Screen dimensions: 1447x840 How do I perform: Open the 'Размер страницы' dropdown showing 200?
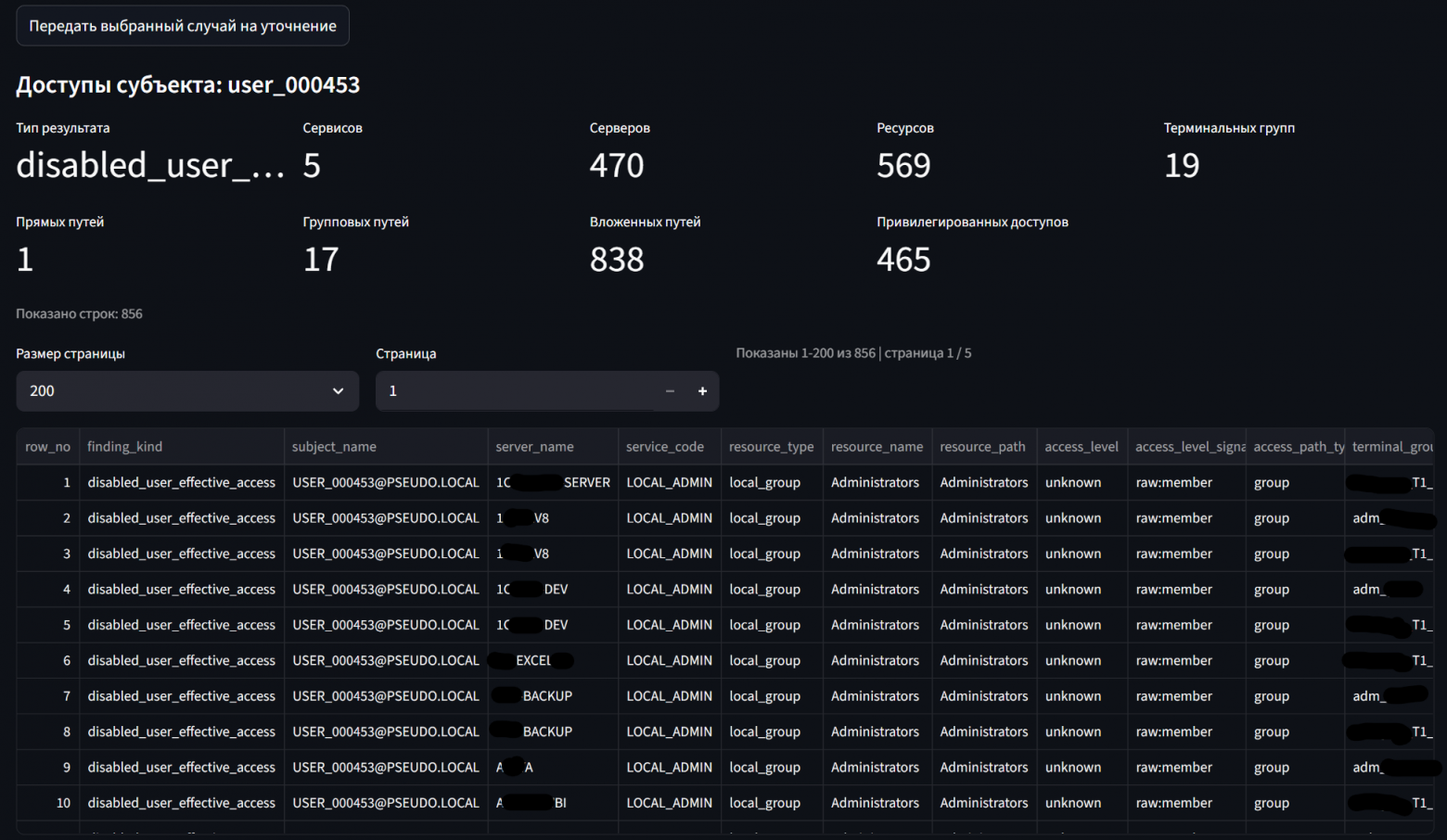[187, 391]
